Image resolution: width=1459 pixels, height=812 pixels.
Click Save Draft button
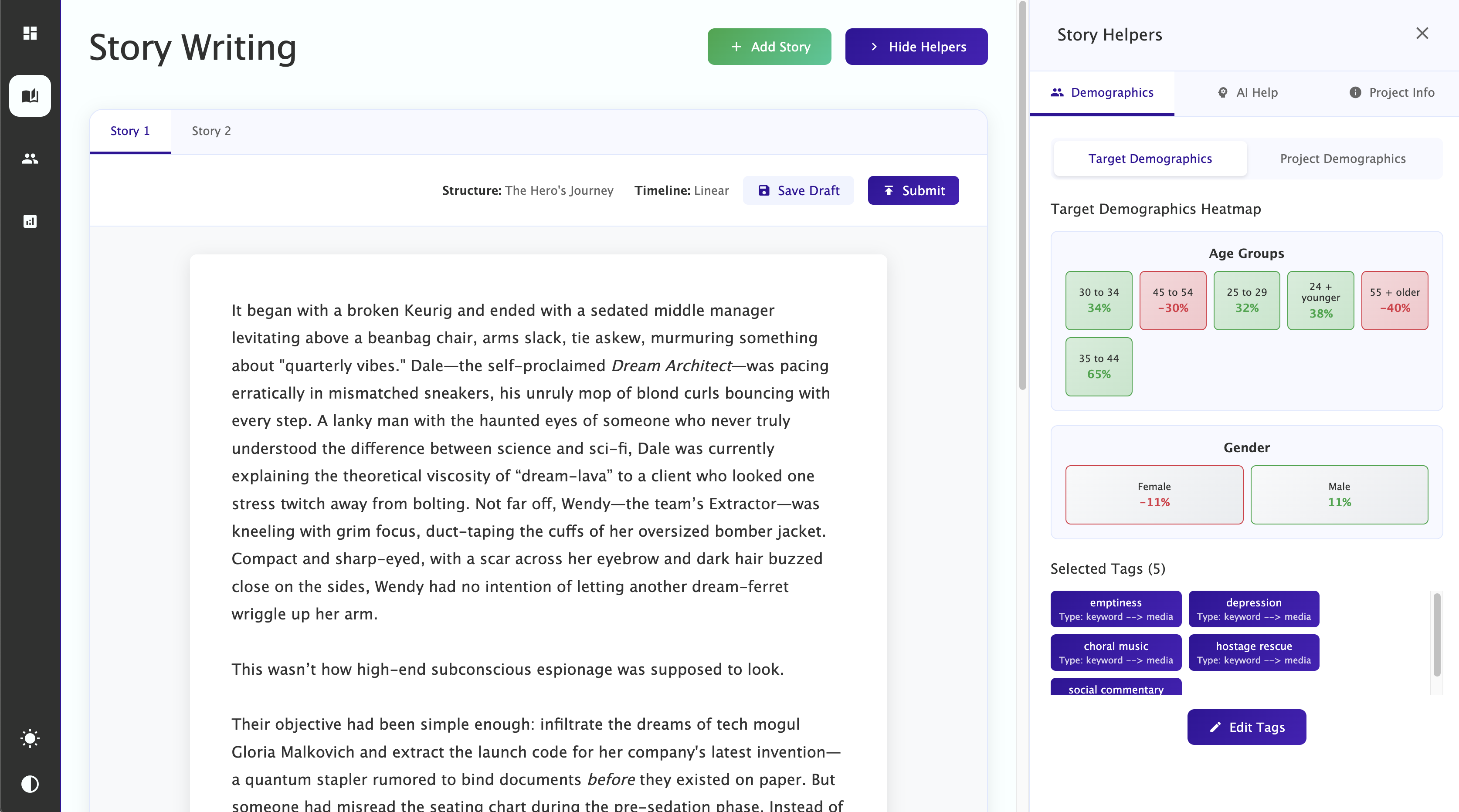pyautogui.click(x=798, y=190)
